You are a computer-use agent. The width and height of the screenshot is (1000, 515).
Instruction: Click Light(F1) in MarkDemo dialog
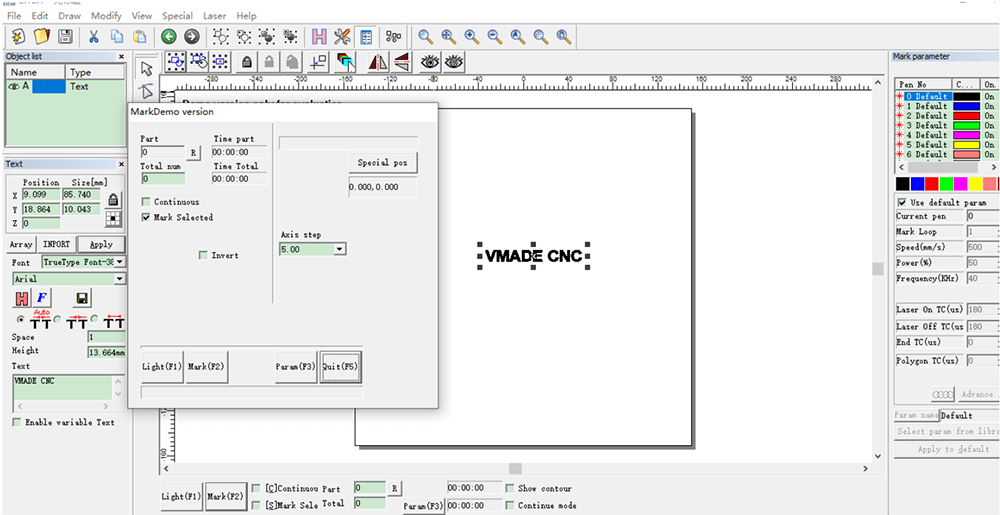coord(162,367)
